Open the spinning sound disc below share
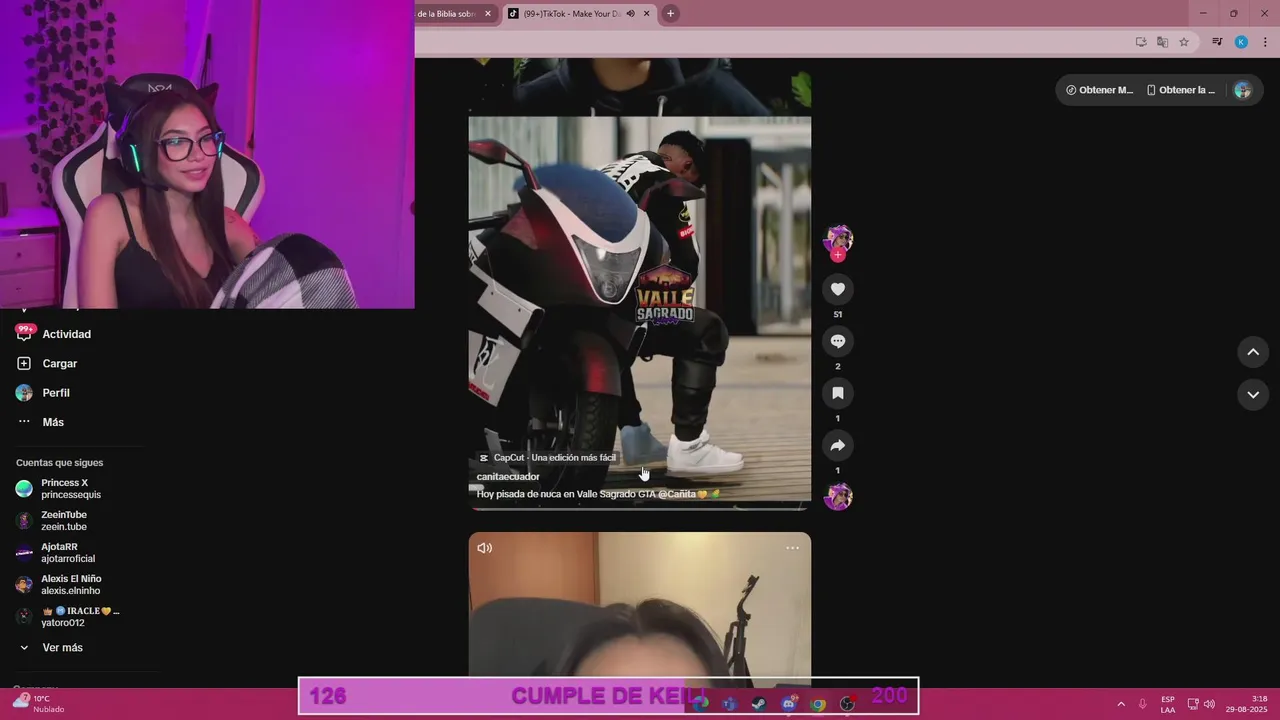 (838, 496)
